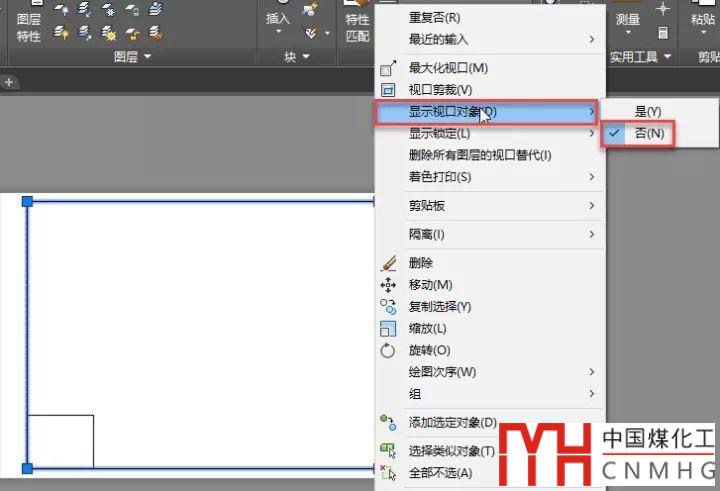Choose 全部不选(A) deselect all entry
Screen dimensions: 720x491
click(438, 473)
